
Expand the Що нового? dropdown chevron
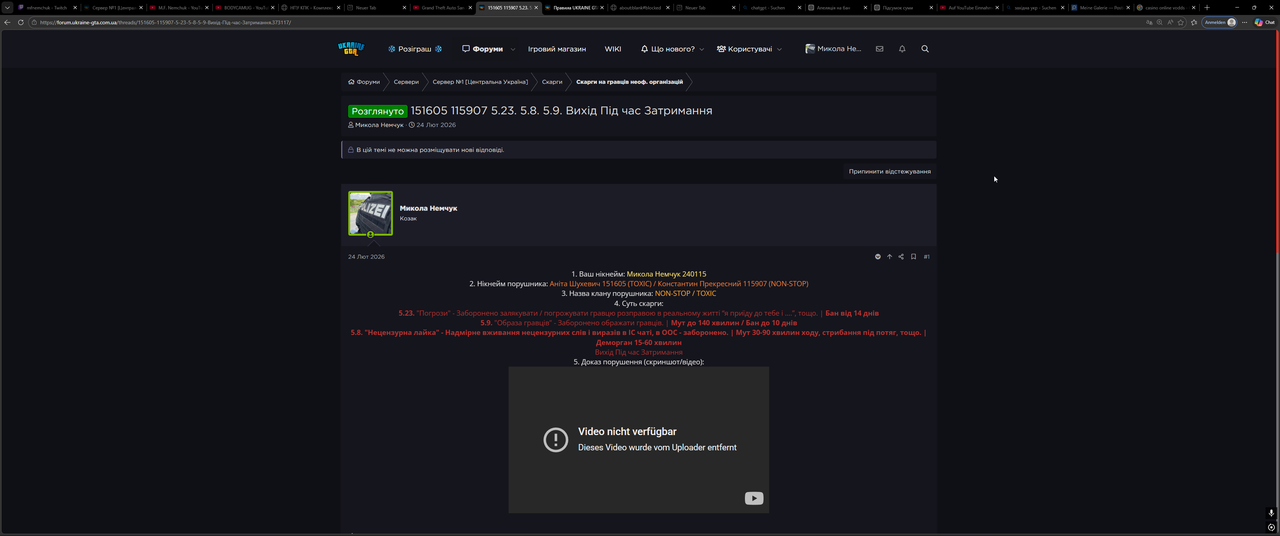702,49
